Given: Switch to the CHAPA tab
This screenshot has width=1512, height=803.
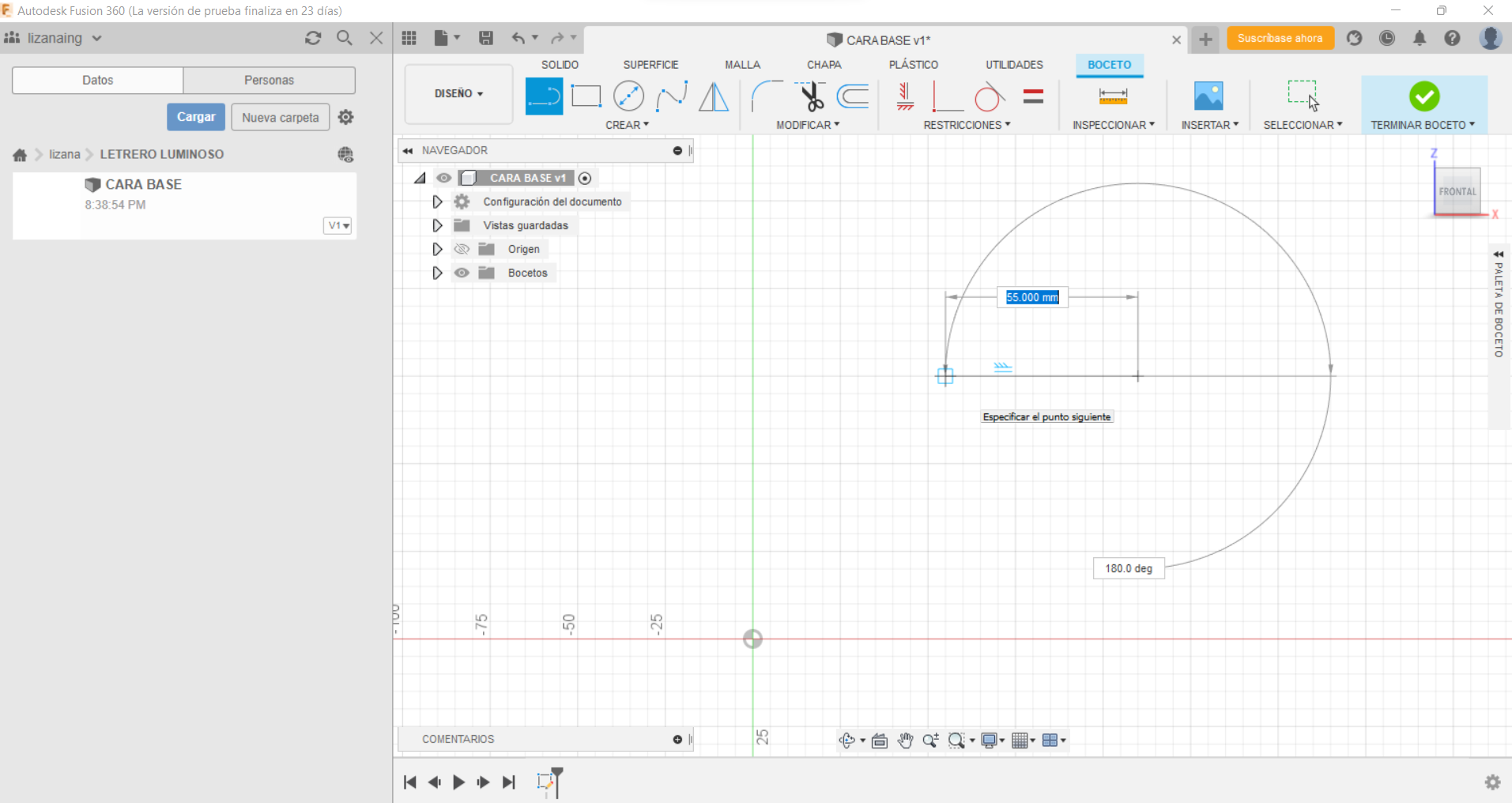Looking at the screenshot, I should (824, 65).
